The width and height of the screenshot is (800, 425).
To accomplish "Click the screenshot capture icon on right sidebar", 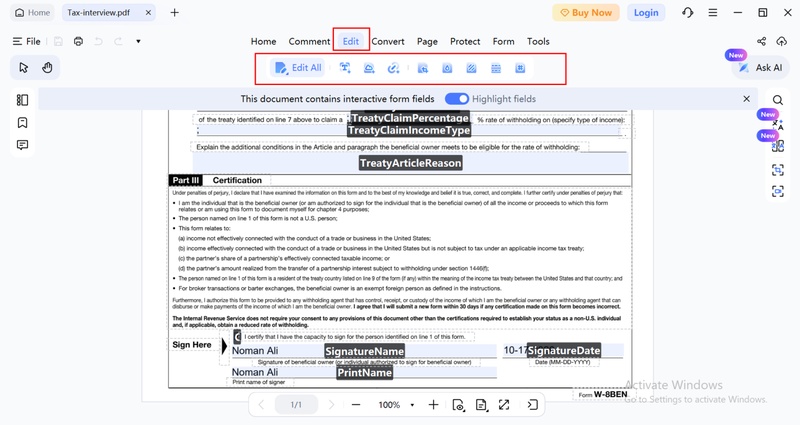I will click(778, 191).
